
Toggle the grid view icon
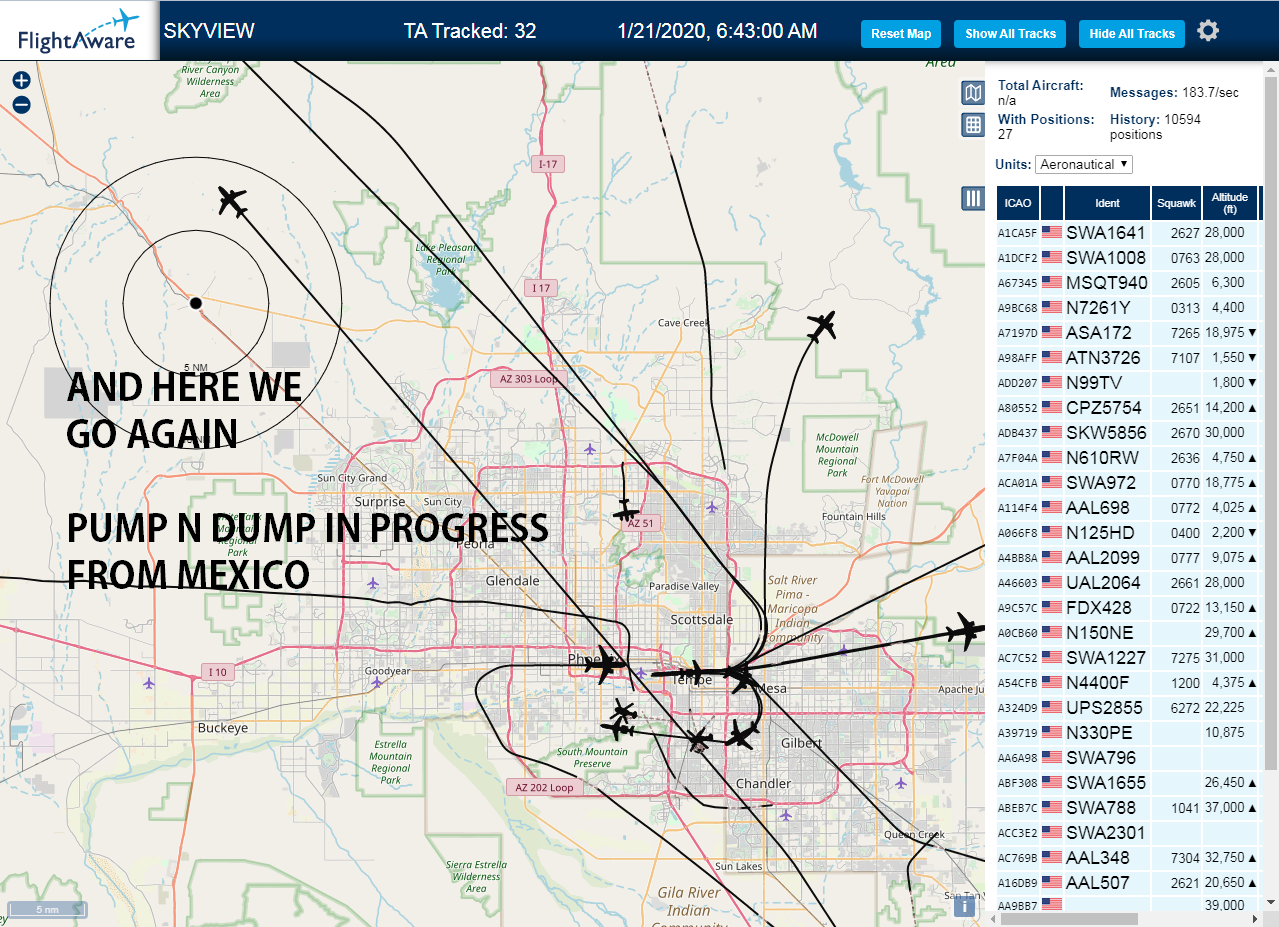pos(973,125)
